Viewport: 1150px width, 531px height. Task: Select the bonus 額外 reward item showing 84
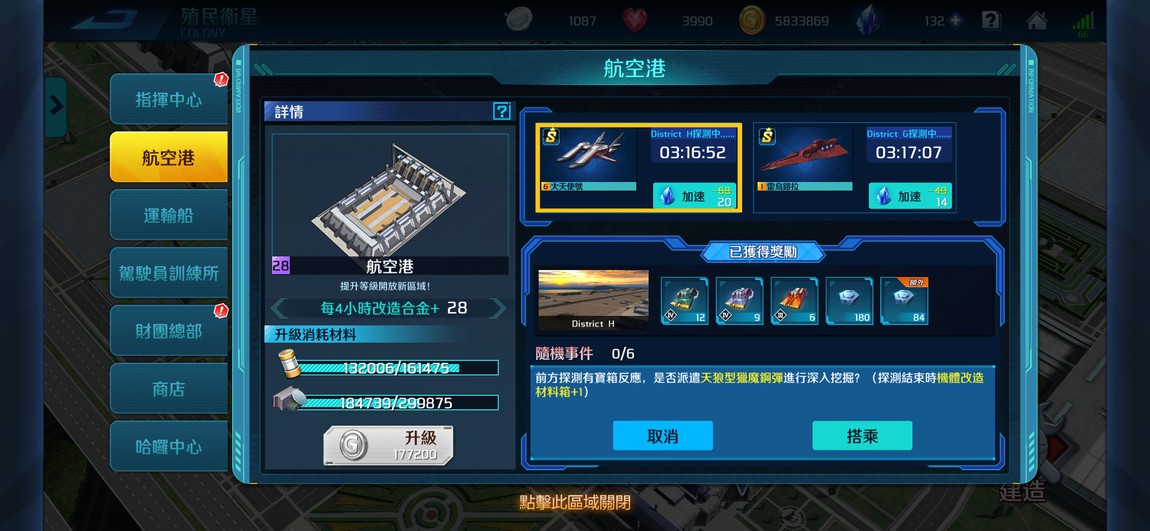(x=904, y=301)
